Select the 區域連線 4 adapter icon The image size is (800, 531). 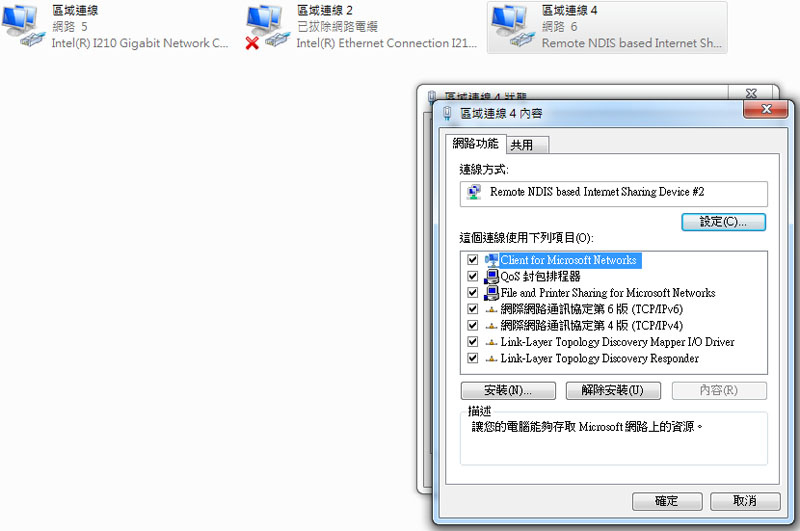click(512, 26)
